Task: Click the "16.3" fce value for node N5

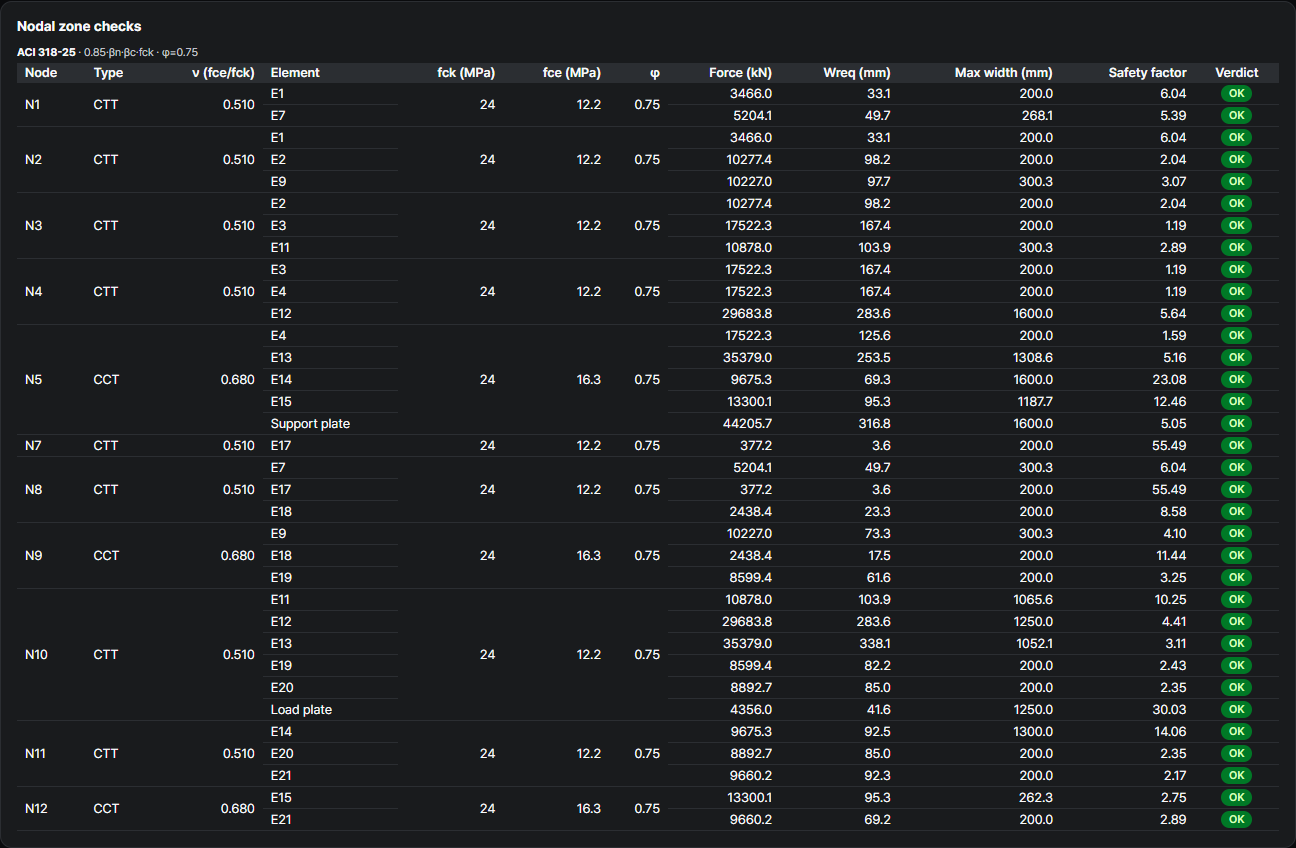Action: (589, 380)
